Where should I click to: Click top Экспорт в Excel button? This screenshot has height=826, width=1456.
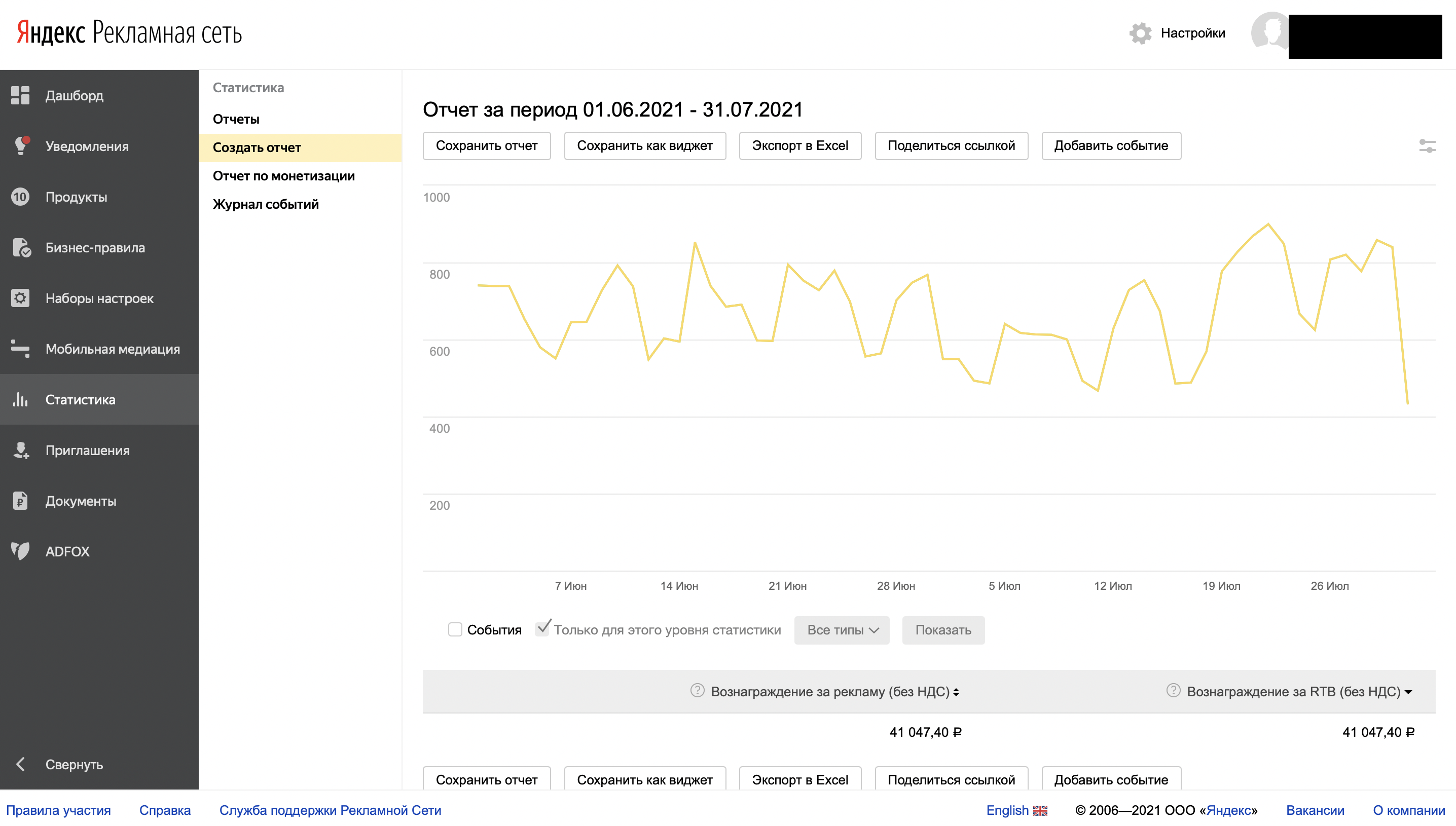[x=799, y=146]
